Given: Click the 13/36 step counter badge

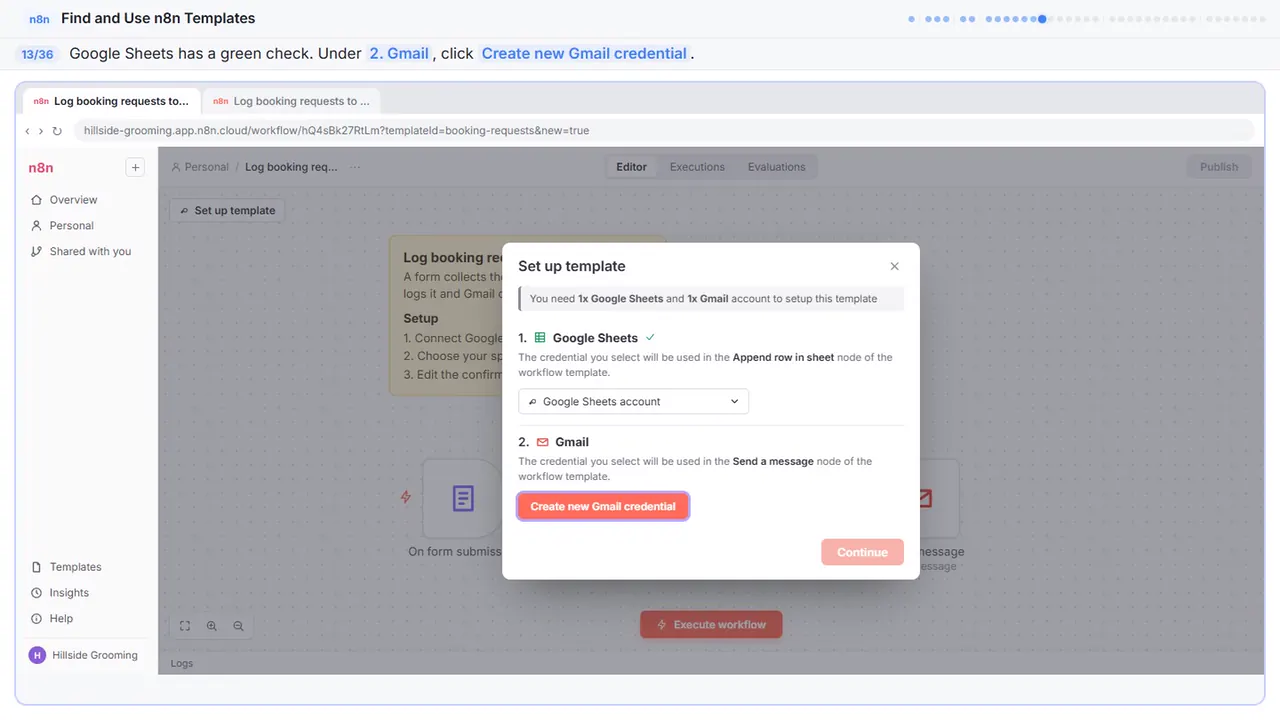Looking at the screenshot, I should [37, 54].
